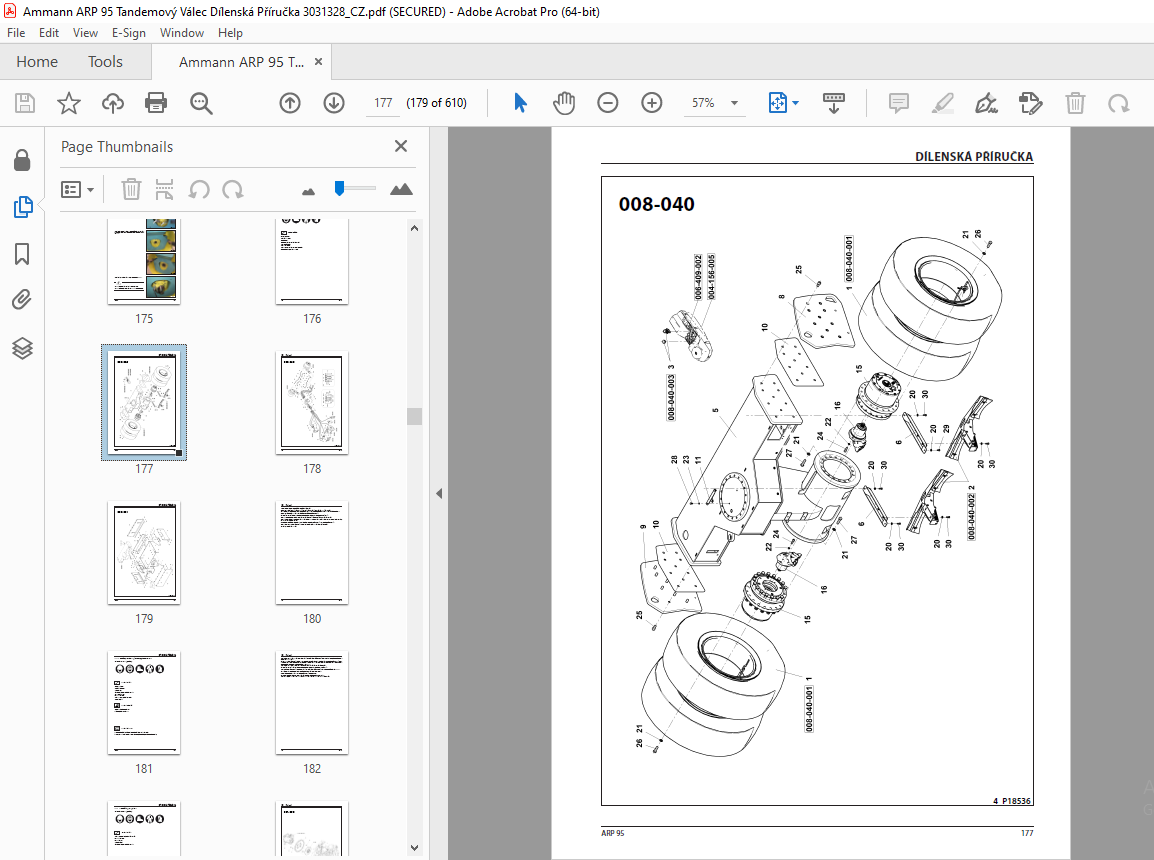
Task: Delete pages with thumbnail panel trash icon
Action: [x=131, y=190]
